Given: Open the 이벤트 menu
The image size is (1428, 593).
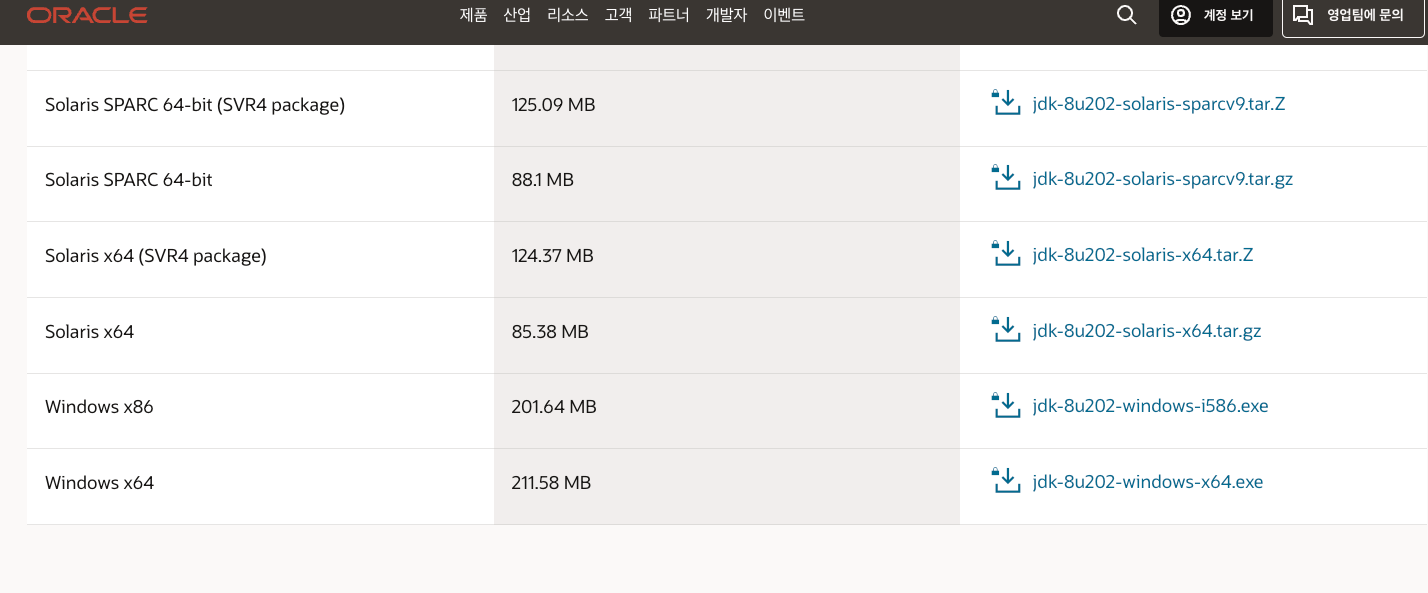Looking at the screenshot, I should [x=784, y=15].
